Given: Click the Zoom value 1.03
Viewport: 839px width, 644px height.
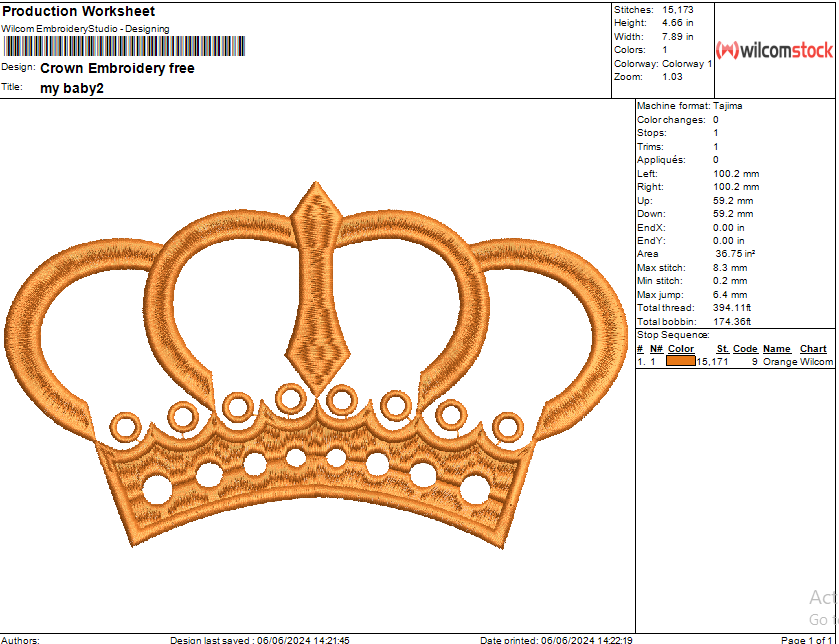Looking at the screenshot, I should tap(672, 77).
